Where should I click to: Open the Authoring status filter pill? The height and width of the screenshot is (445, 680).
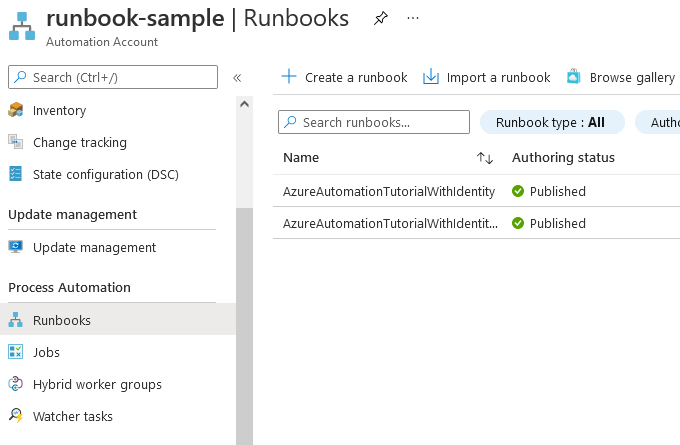coord(658,122)
